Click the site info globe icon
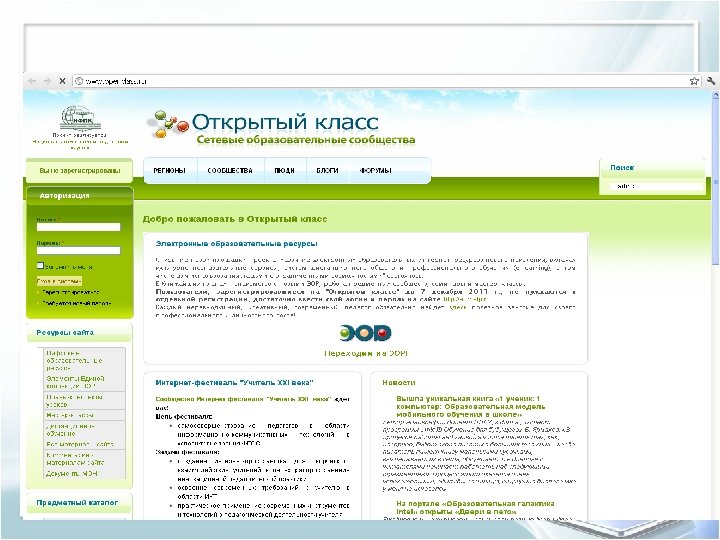This screenshot has height=540, width=720. tap(79, 81)
